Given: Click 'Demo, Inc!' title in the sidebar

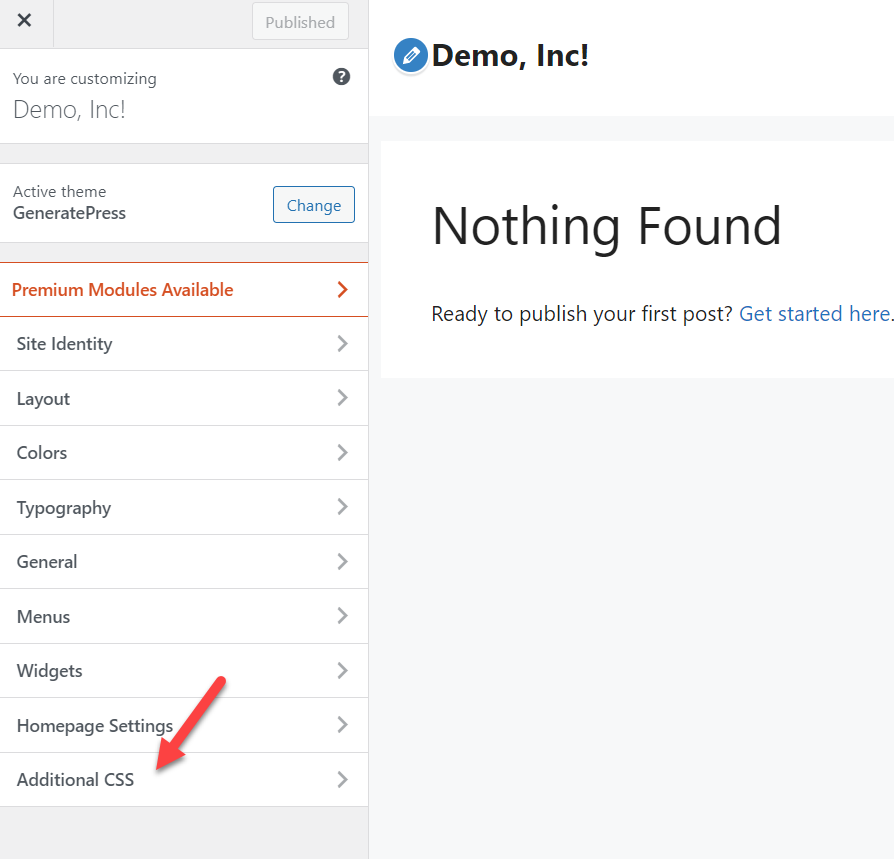Looking at the screenshot, I should 69,109.
